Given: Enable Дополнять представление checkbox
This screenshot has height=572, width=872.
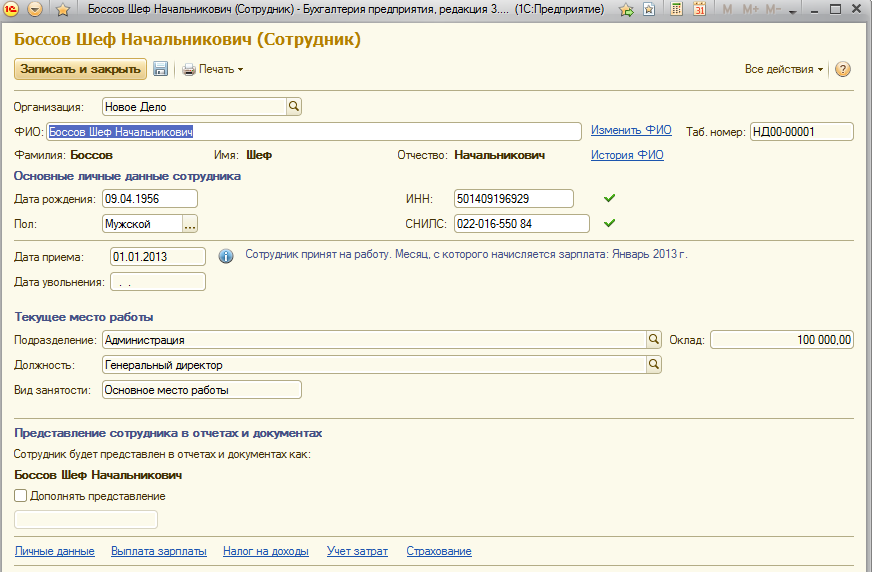Looking at the screenshot, I should pyautogui.click(x=21, y=496).
